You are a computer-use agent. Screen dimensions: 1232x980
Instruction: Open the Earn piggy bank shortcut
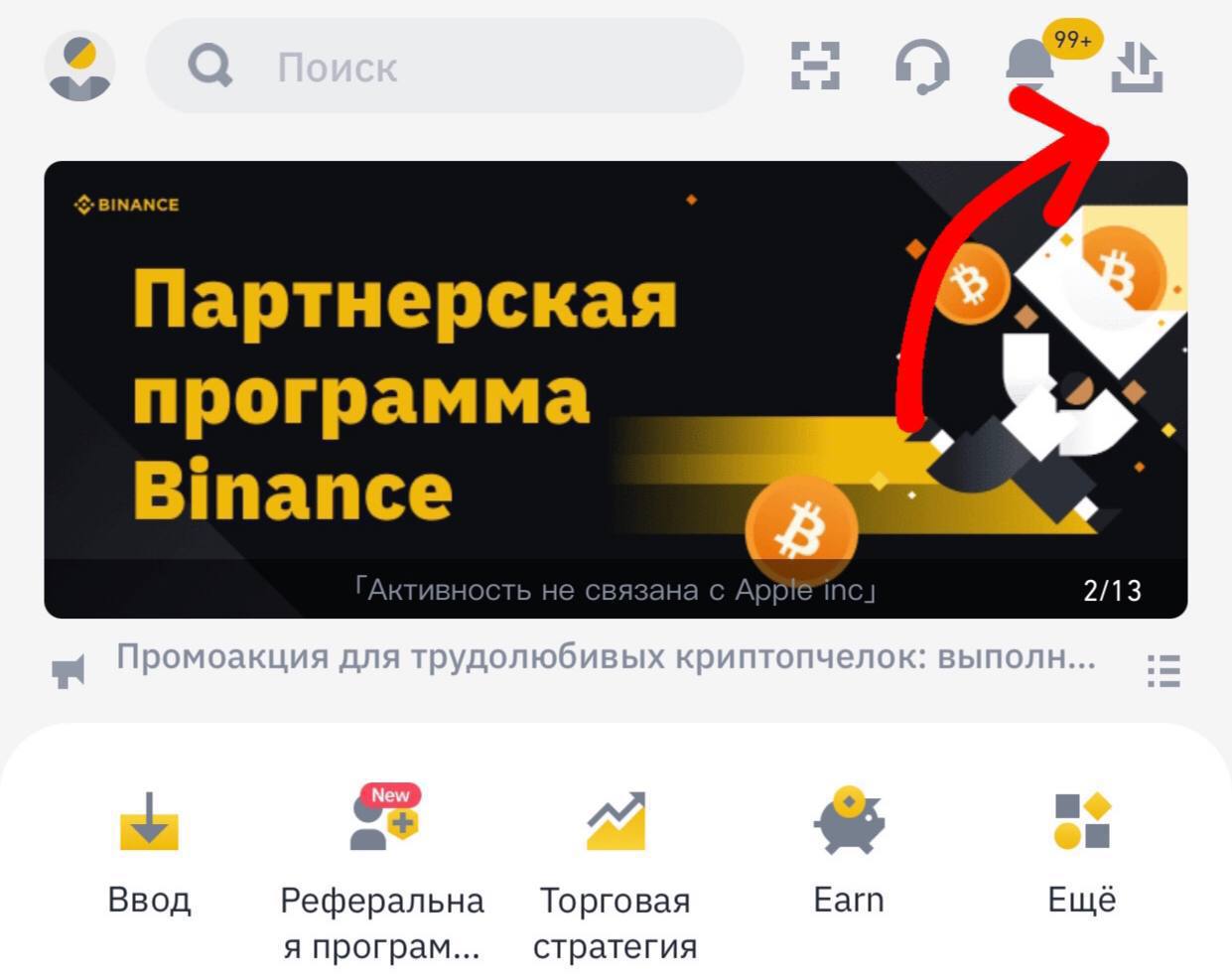(x=849, y=851)
